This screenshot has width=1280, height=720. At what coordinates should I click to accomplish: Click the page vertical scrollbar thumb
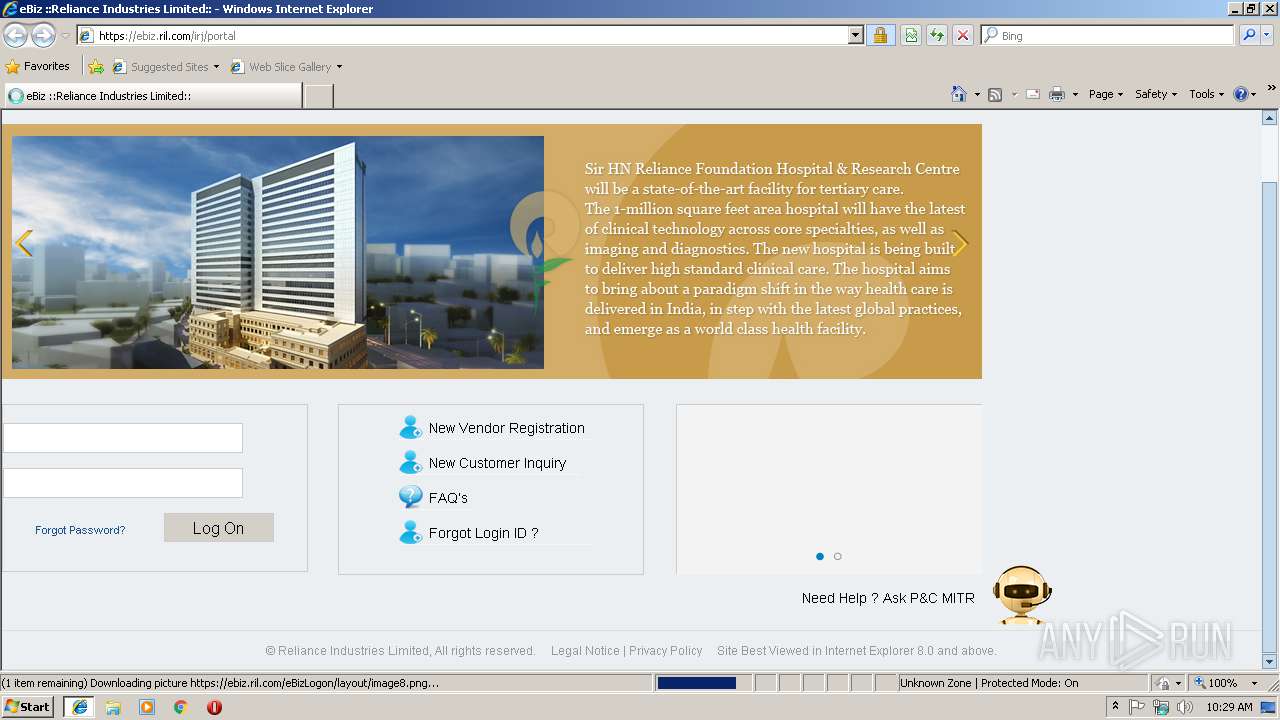1270,416
